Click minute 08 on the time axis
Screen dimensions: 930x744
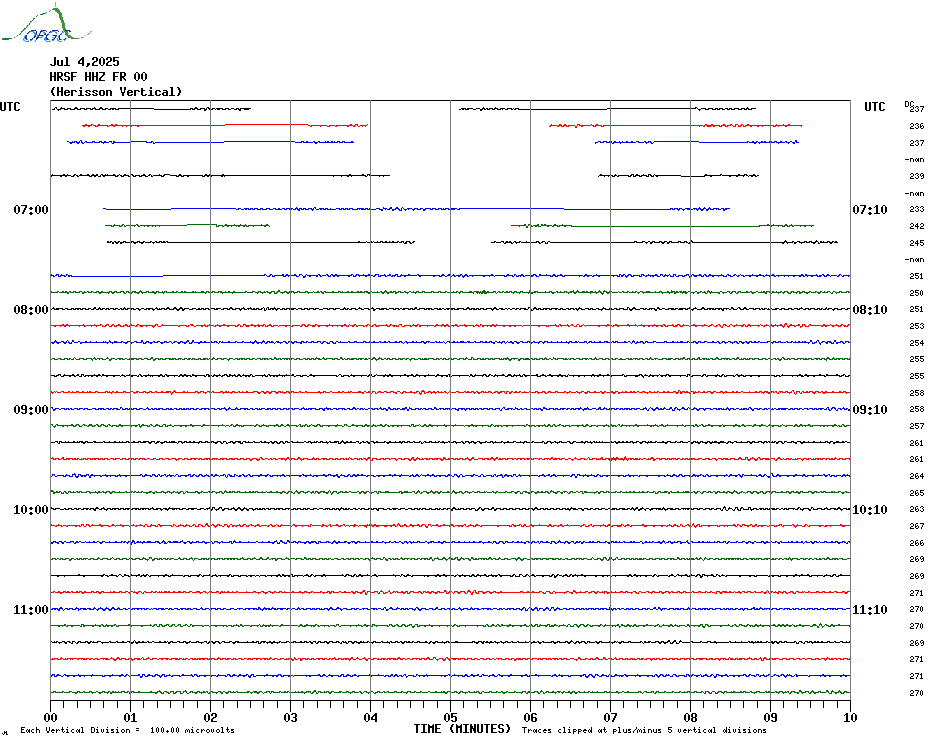point(690,717)
